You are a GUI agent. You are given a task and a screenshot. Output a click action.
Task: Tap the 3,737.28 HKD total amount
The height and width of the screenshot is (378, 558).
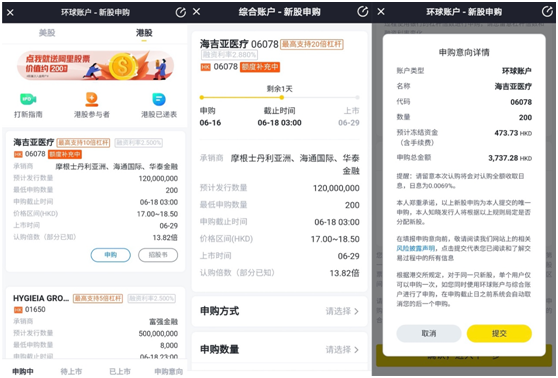pyautogui.click(x=510, y=158)
